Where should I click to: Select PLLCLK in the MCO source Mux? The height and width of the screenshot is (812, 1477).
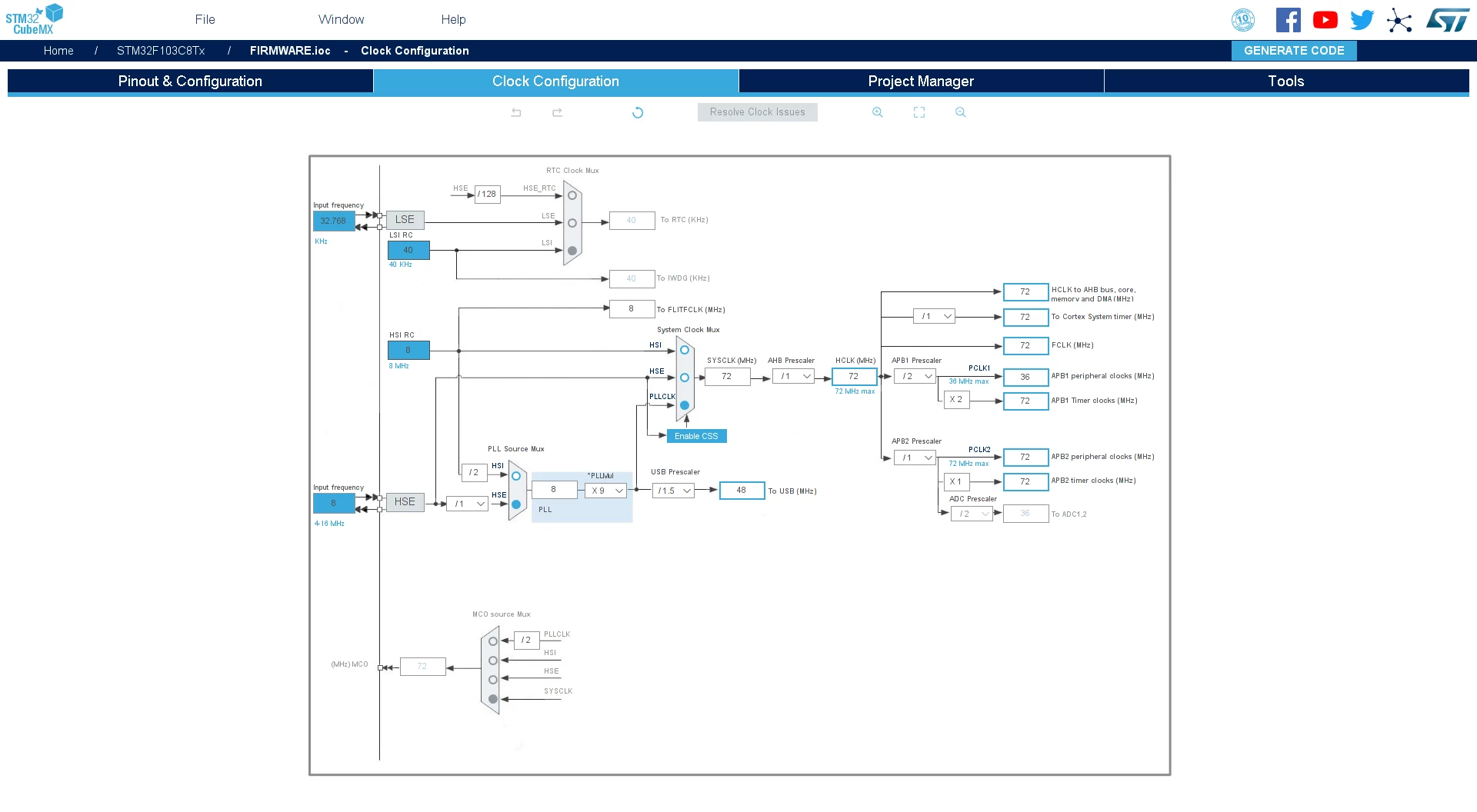(x=493, y=641)
